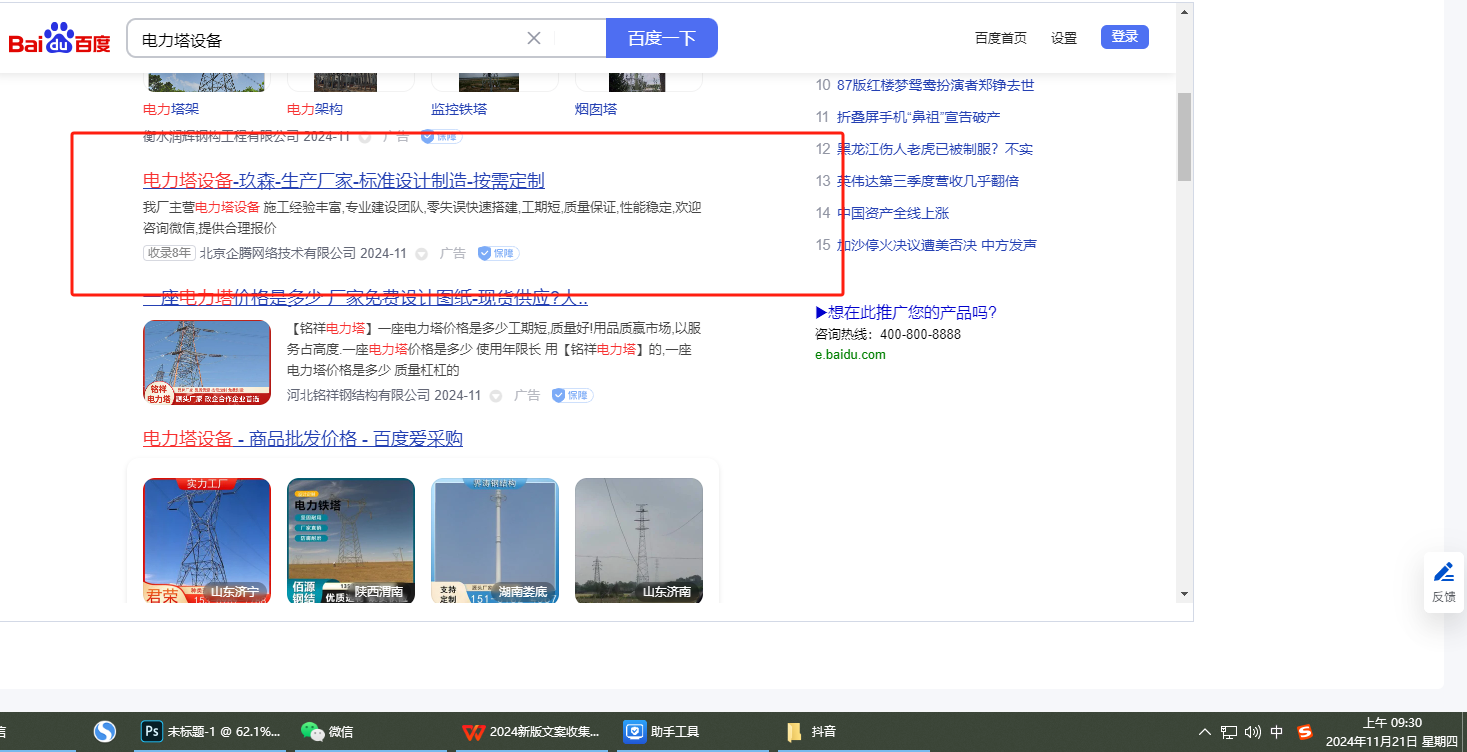Open the 监控铁塔 link
1467x752 pixels.
(459, 109)
